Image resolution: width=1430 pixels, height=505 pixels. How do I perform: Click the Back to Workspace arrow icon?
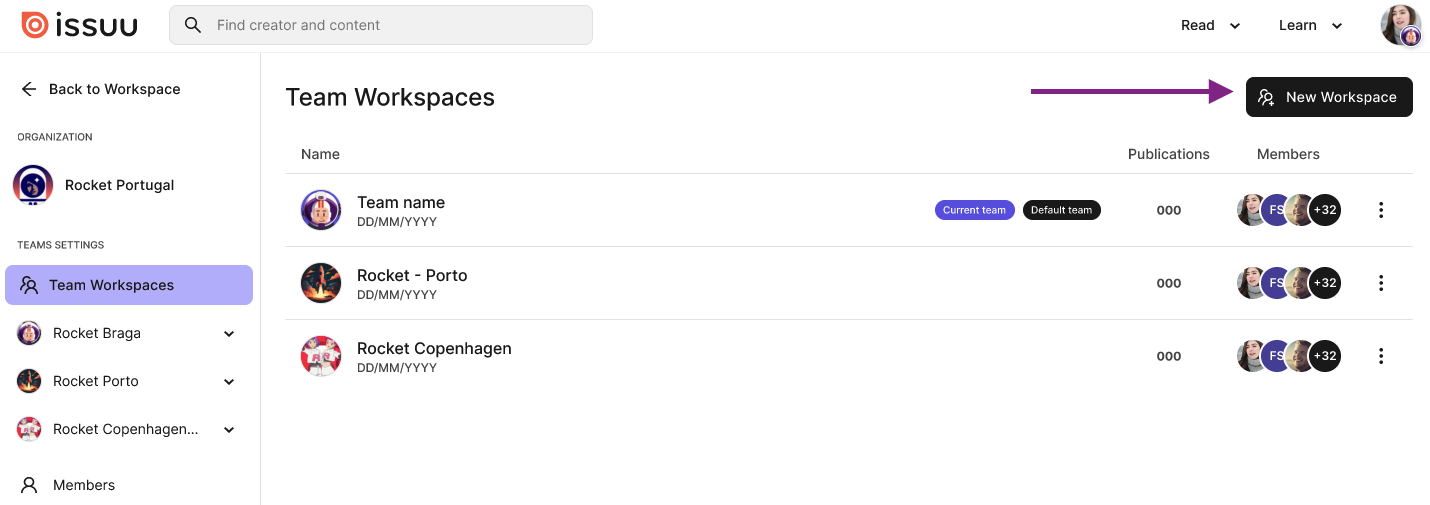pyautogui.click(x=29, y=89)
